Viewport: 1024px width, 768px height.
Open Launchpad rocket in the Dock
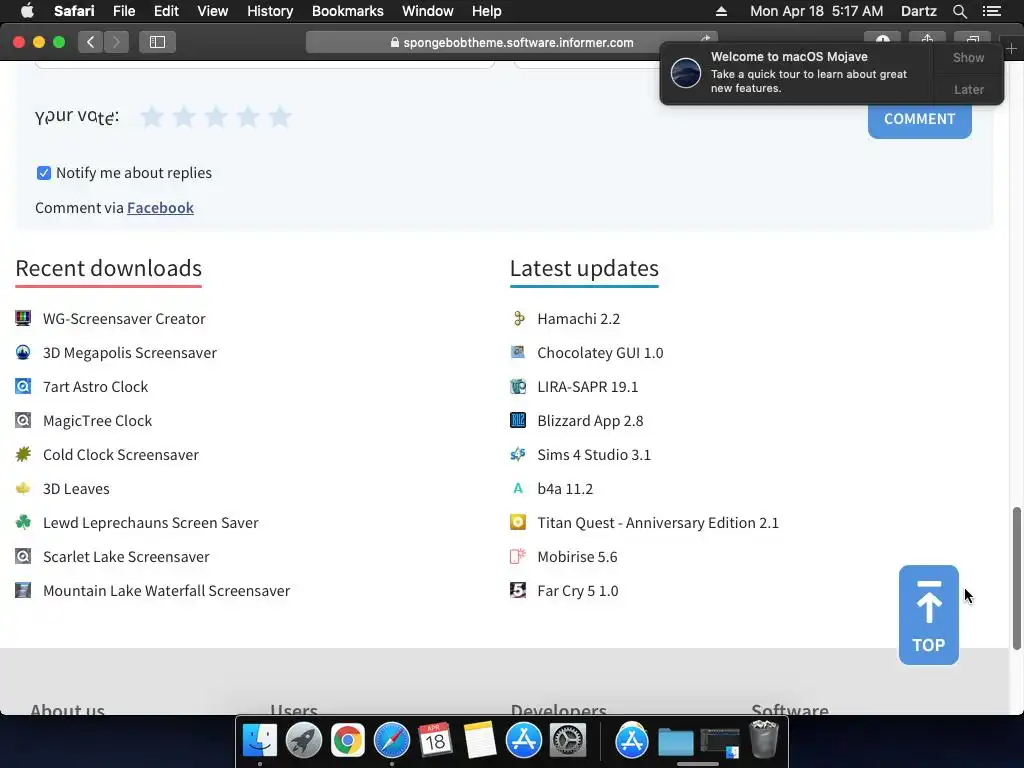pos(304,741)
